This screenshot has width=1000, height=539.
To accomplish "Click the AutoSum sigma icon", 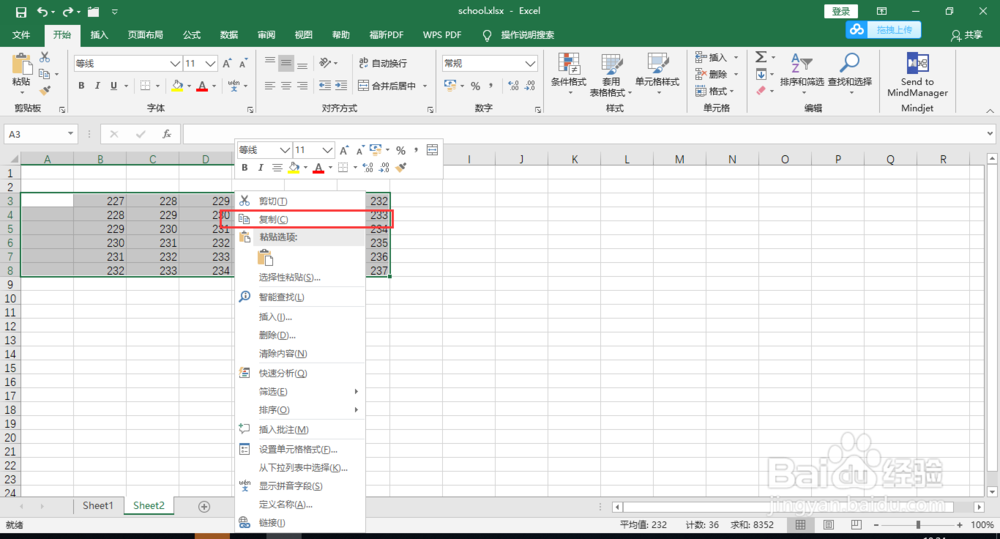I will (761, 57).
